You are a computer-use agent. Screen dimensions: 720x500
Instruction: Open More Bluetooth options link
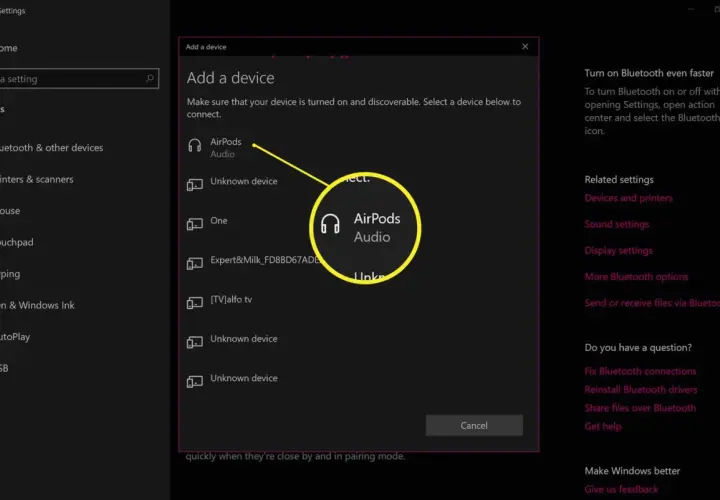tap(636, 276)
